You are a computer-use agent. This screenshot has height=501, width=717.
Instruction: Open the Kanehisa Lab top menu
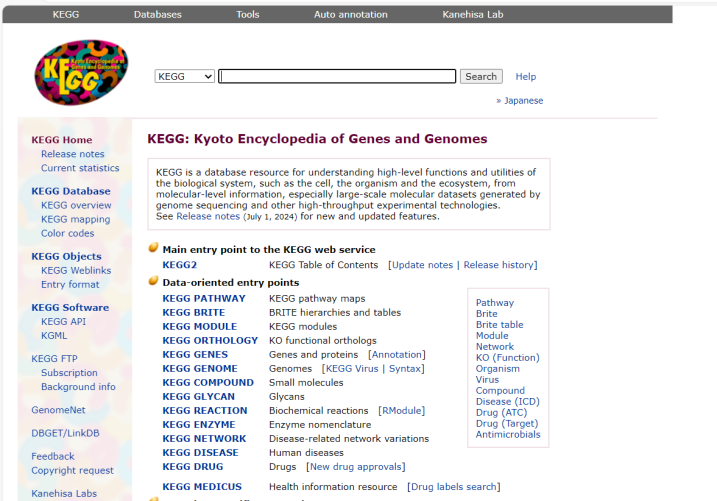click(x=473, y=15)
